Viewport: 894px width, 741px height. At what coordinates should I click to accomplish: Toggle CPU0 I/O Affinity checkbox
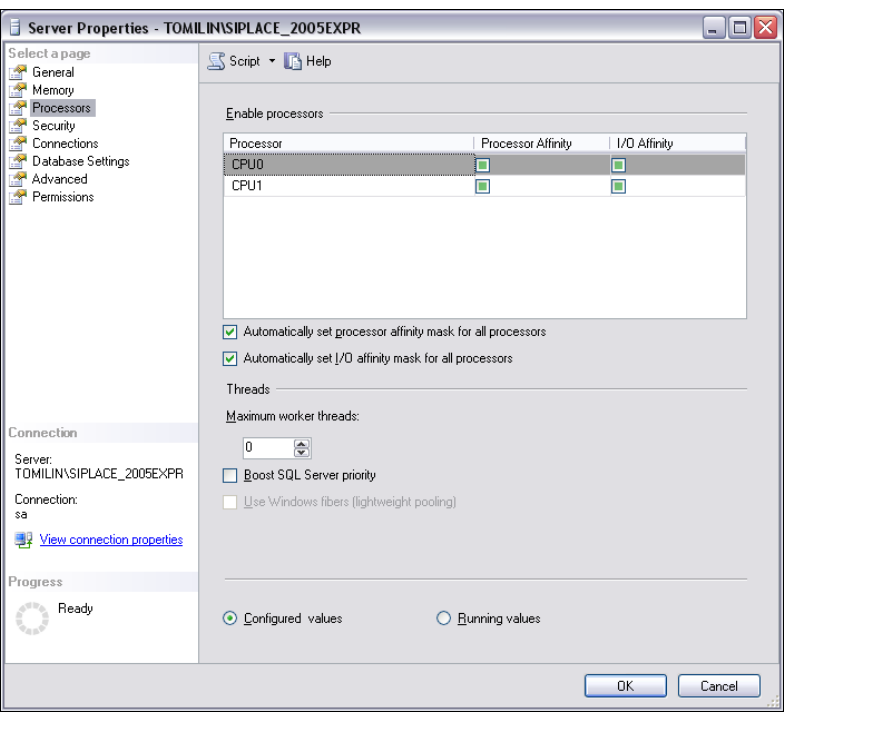pos(618,165)
